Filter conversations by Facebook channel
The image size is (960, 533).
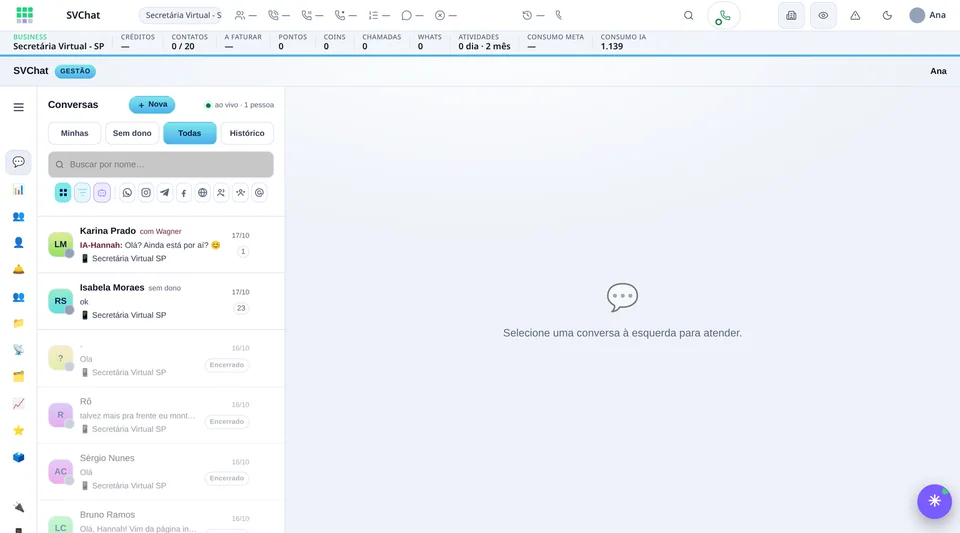point(184,193)
